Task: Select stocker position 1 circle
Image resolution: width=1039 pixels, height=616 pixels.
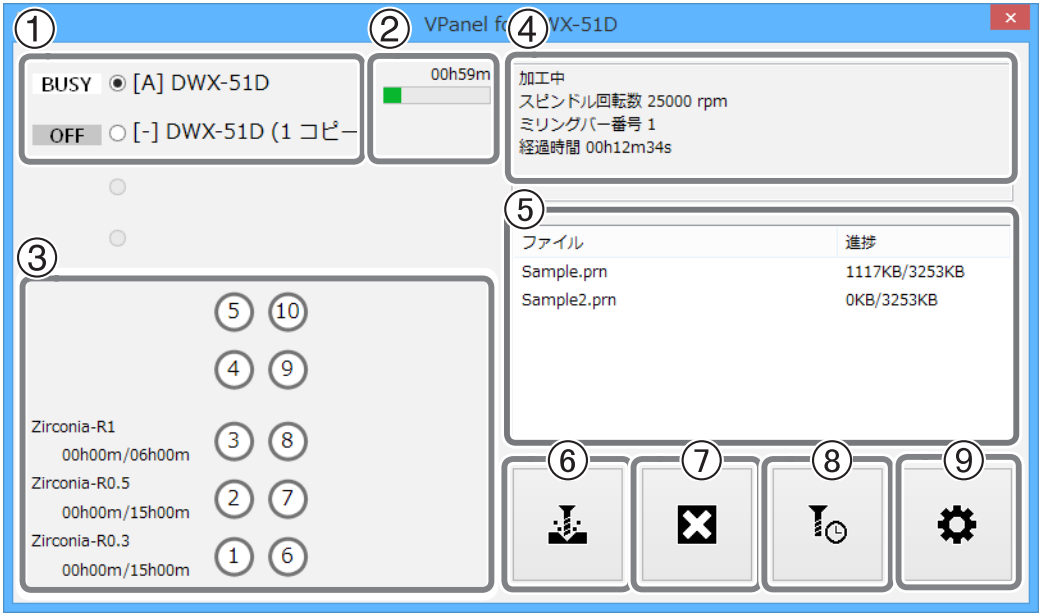Action: [234, 556]
